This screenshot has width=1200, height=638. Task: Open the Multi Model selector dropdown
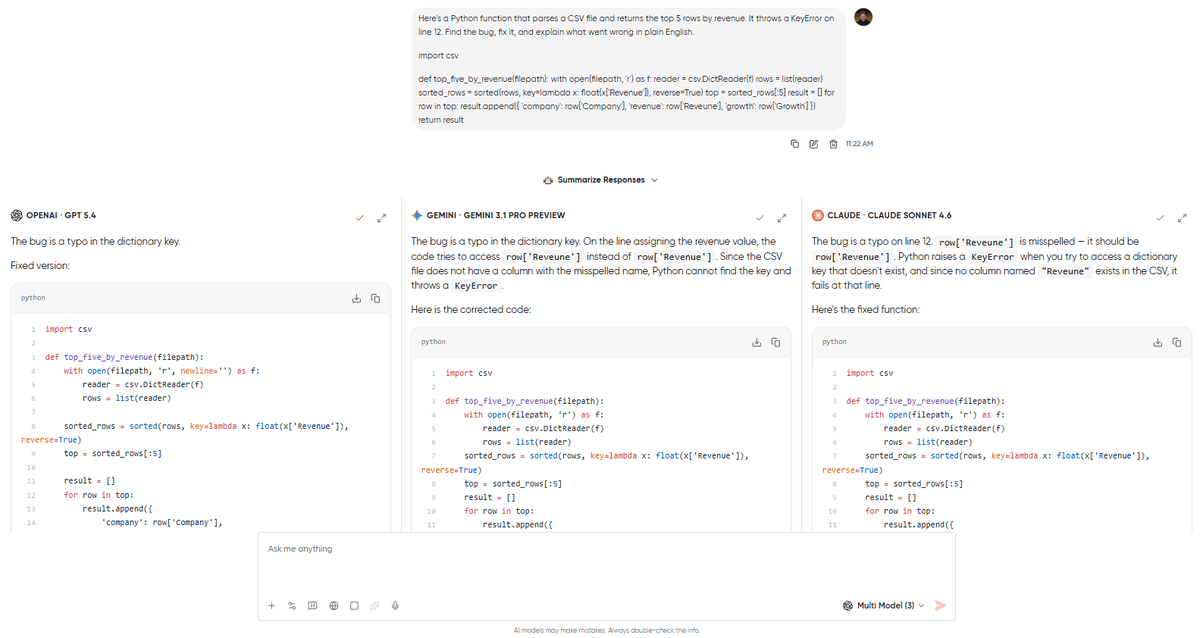(883, 605)
